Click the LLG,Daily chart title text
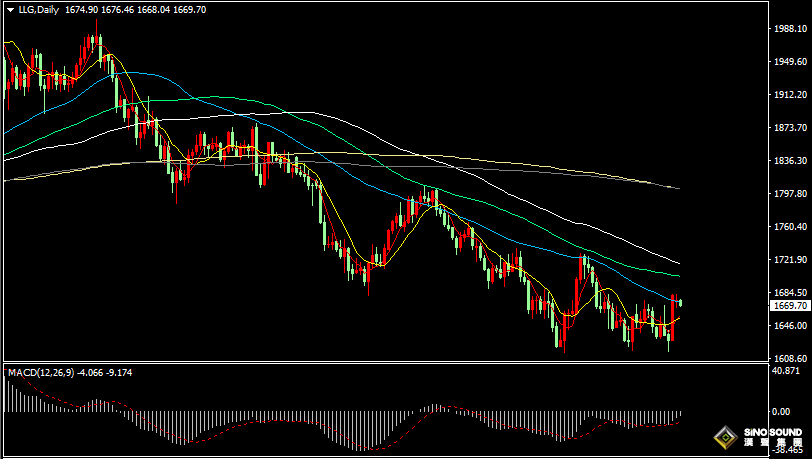 point(40,9)
